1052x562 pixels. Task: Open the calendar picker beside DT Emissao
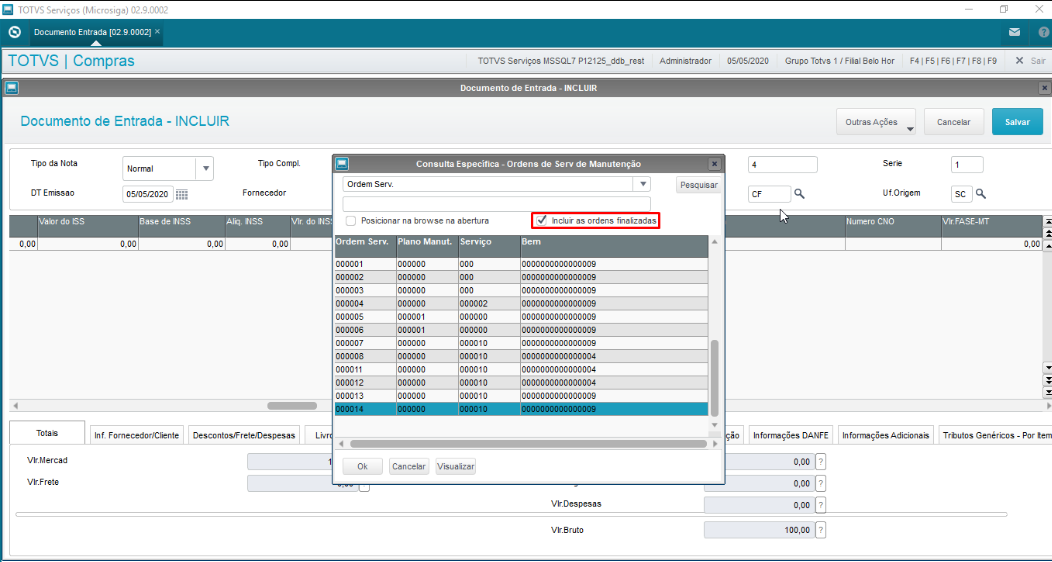pyautogui.click(x=182, y=194)
